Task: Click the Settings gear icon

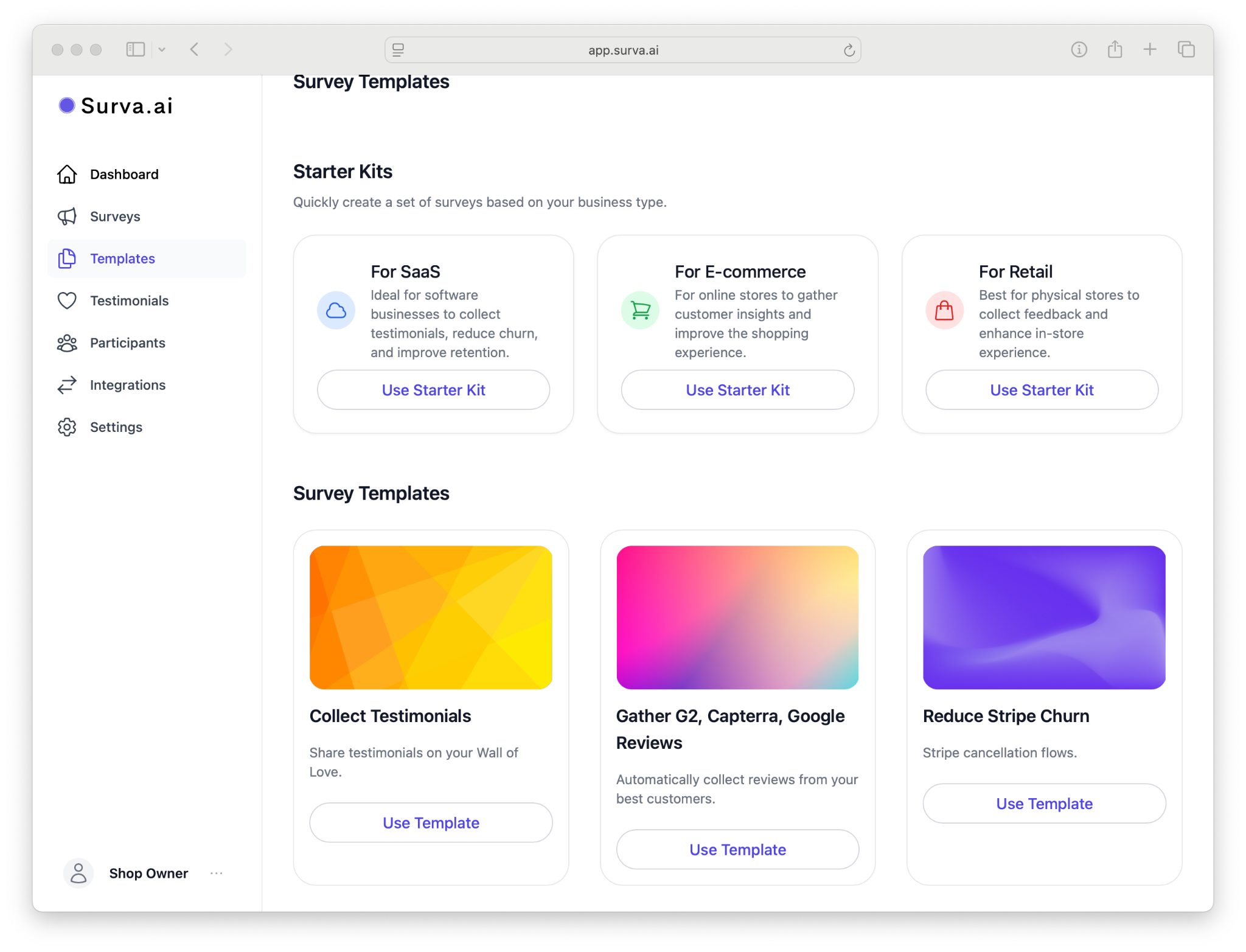Action: 67,427
